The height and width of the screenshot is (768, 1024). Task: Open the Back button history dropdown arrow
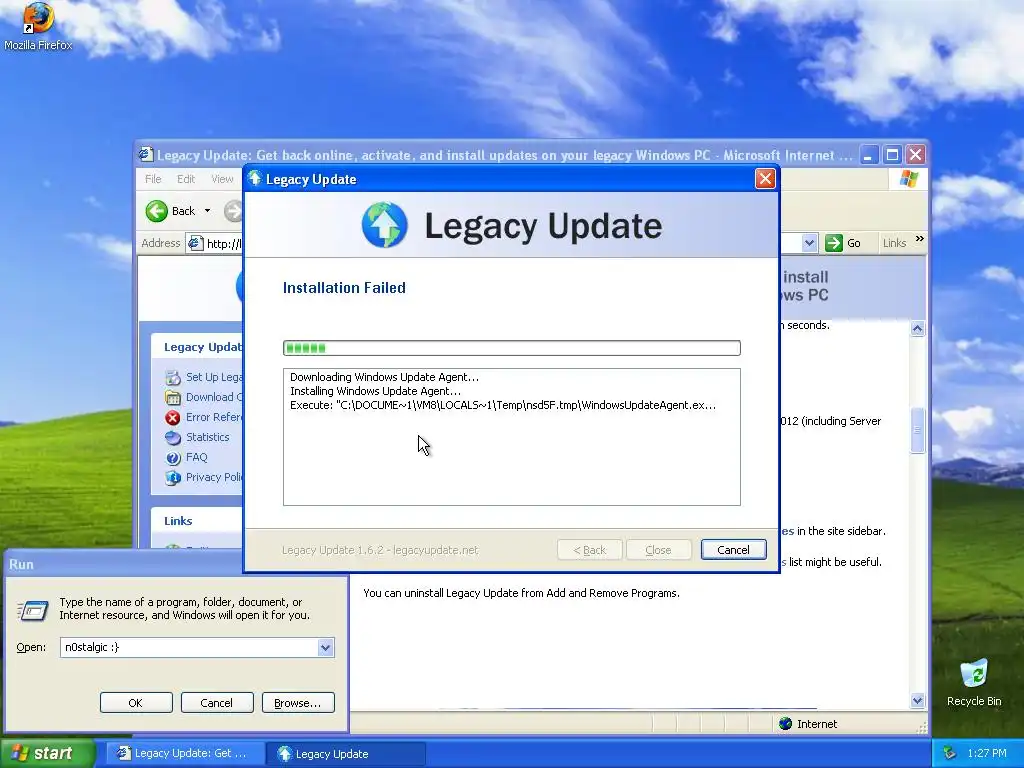(208, 211)
